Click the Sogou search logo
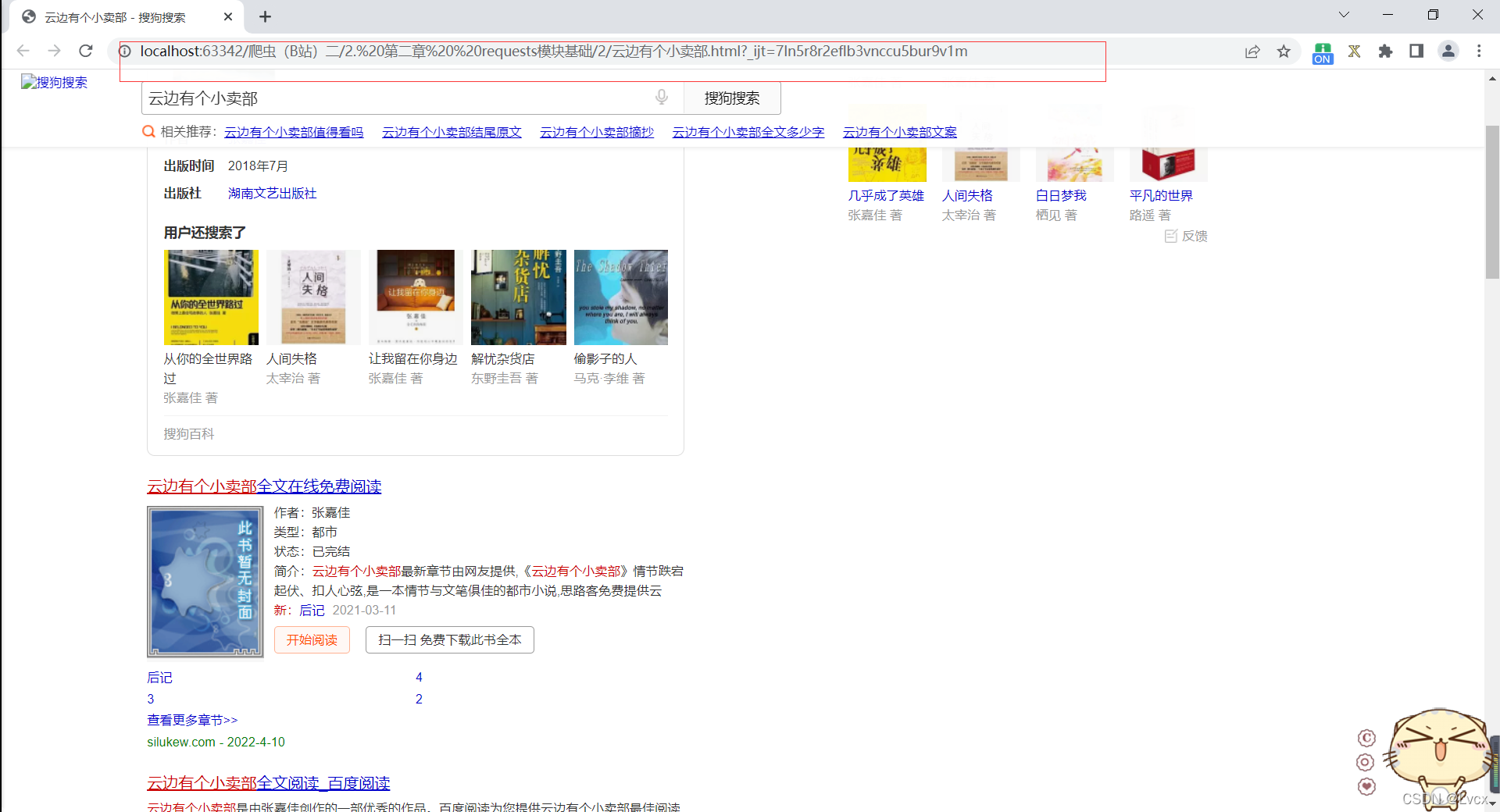1500x812 pixels. pyautogui.click(x=54, y=82)
